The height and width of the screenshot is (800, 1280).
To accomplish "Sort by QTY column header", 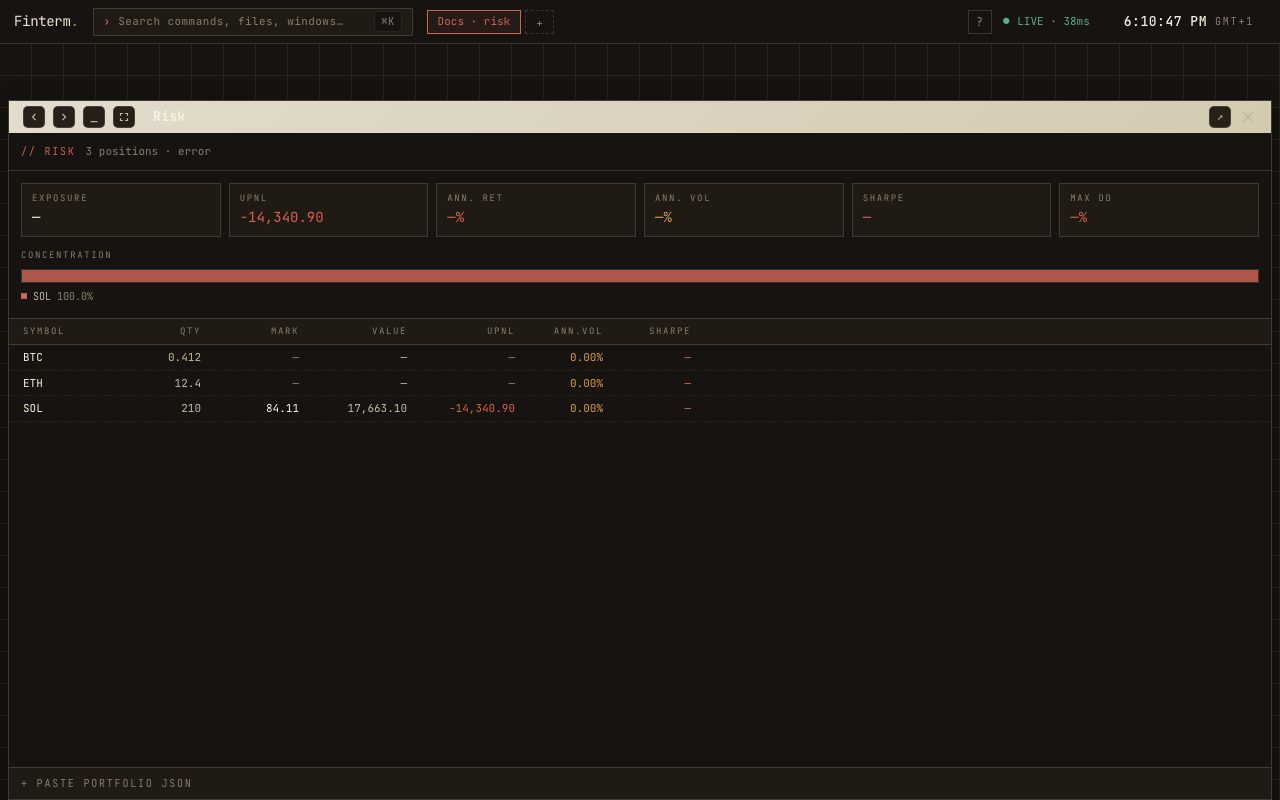I will [190, 332].
